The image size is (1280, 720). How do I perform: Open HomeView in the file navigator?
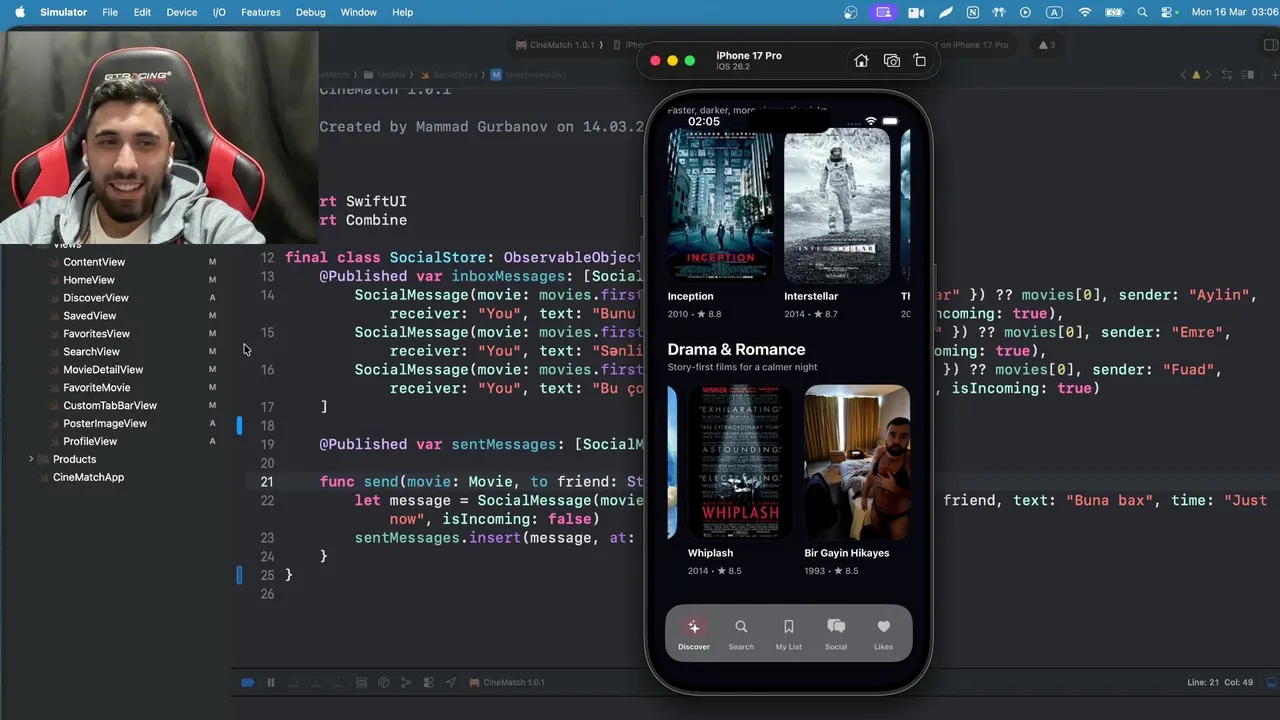point(89,280)
